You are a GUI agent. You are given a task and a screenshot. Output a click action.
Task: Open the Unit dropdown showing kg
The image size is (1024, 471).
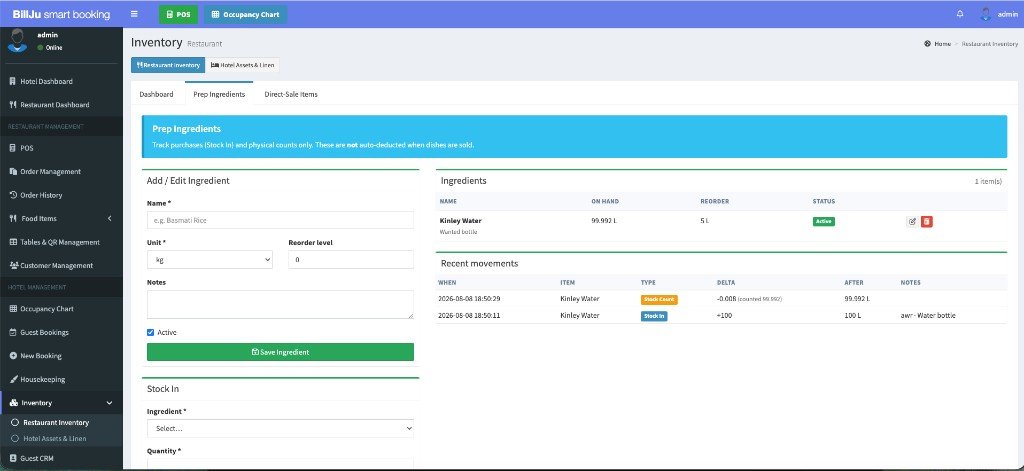(210, 260)
